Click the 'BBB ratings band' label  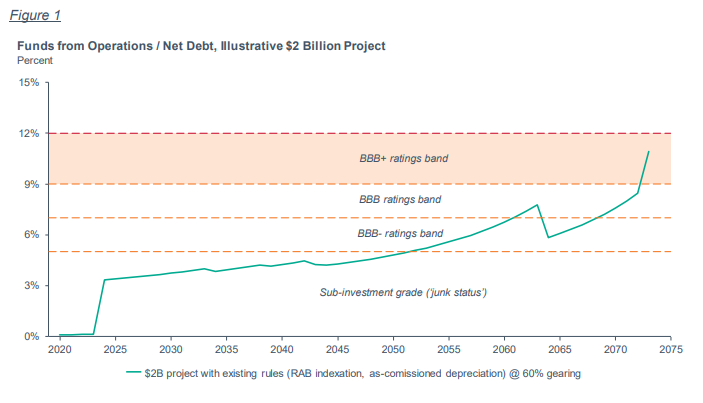[x=400, y=200]
